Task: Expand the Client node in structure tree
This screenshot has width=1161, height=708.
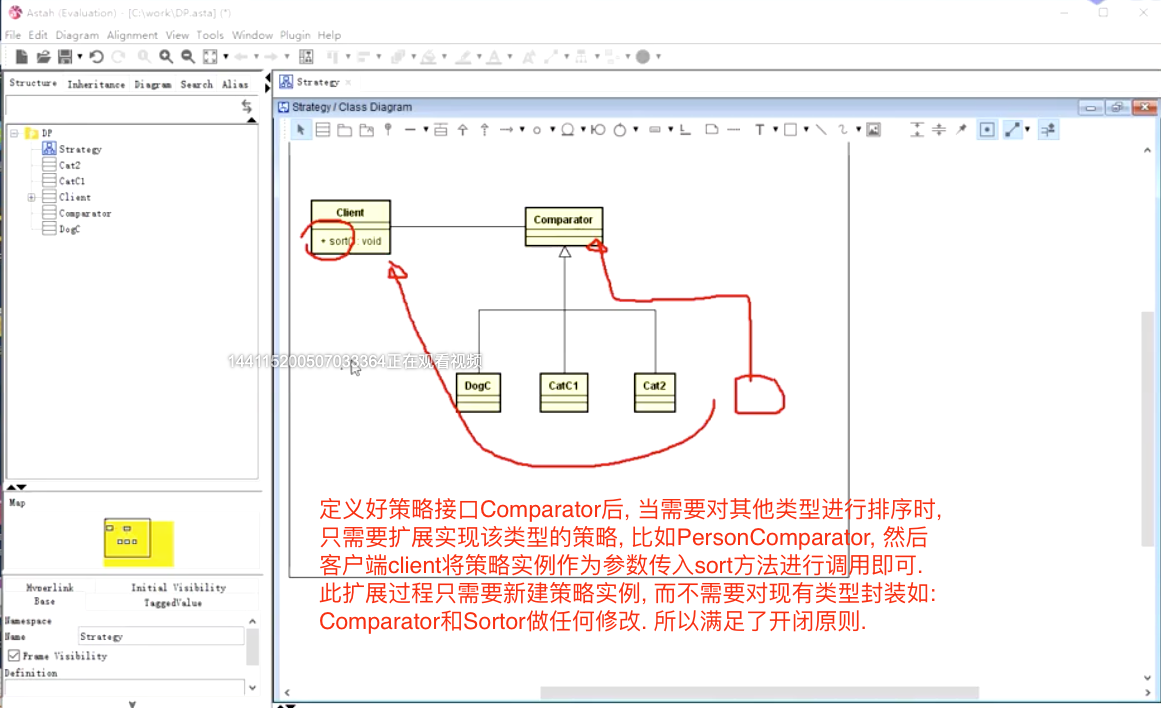Action: [x=32, y=198]
